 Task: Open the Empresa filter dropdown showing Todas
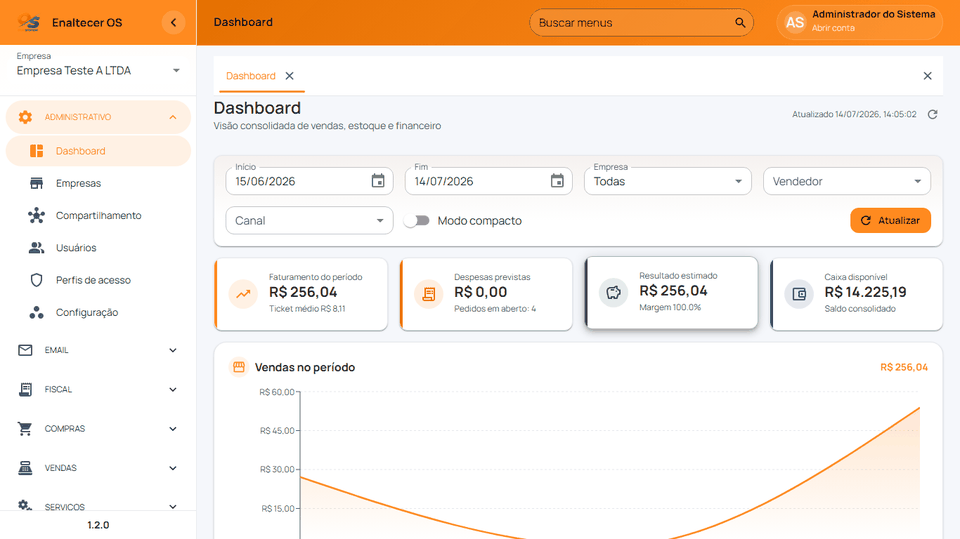coord(667,181)
